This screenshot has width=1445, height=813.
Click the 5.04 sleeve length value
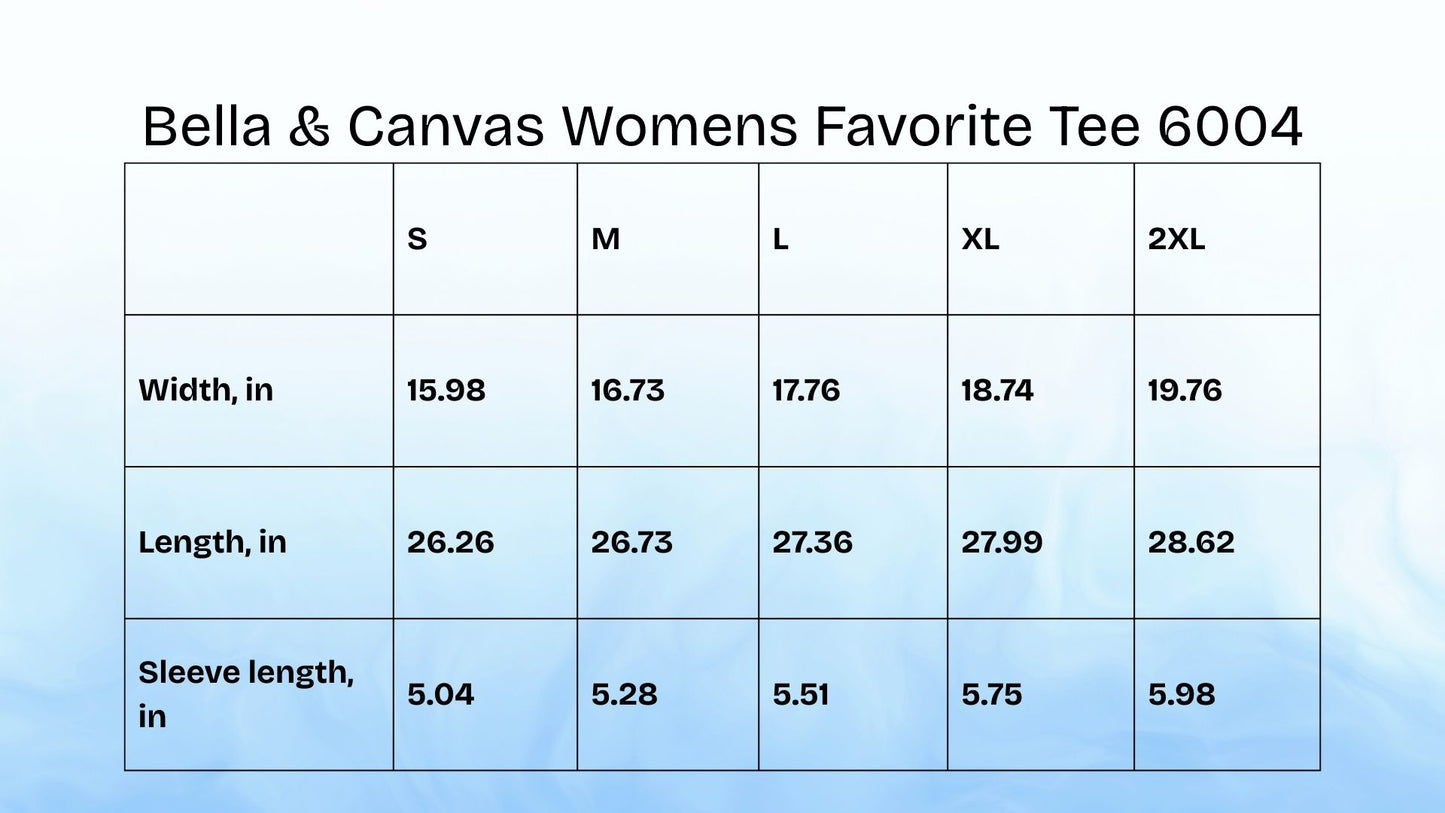click(440, 694)
